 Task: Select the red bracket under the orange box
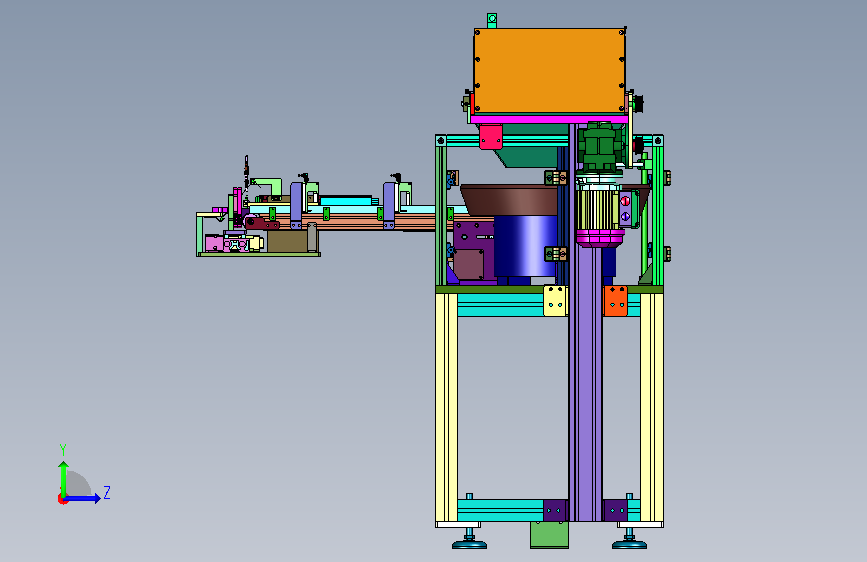click(x=490, y=137)
